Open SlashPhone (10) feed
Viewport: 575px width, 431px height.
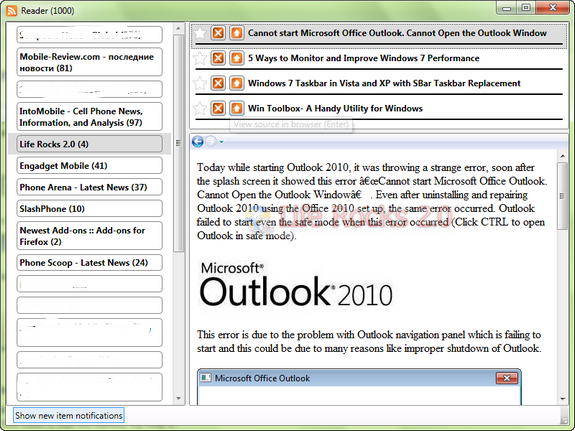coord(89,208)
